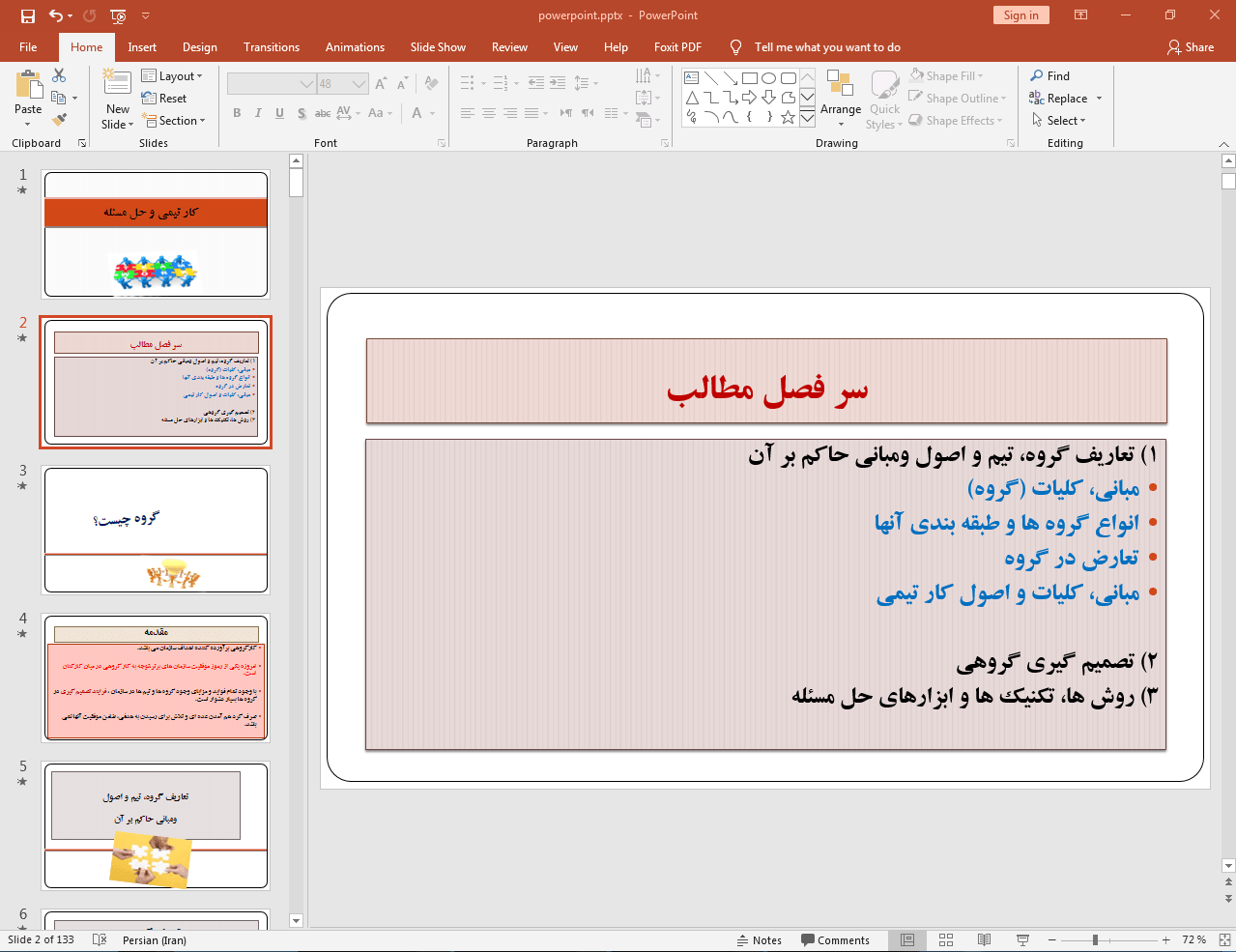Open the Transitions ribbon tab

point(272,47)
